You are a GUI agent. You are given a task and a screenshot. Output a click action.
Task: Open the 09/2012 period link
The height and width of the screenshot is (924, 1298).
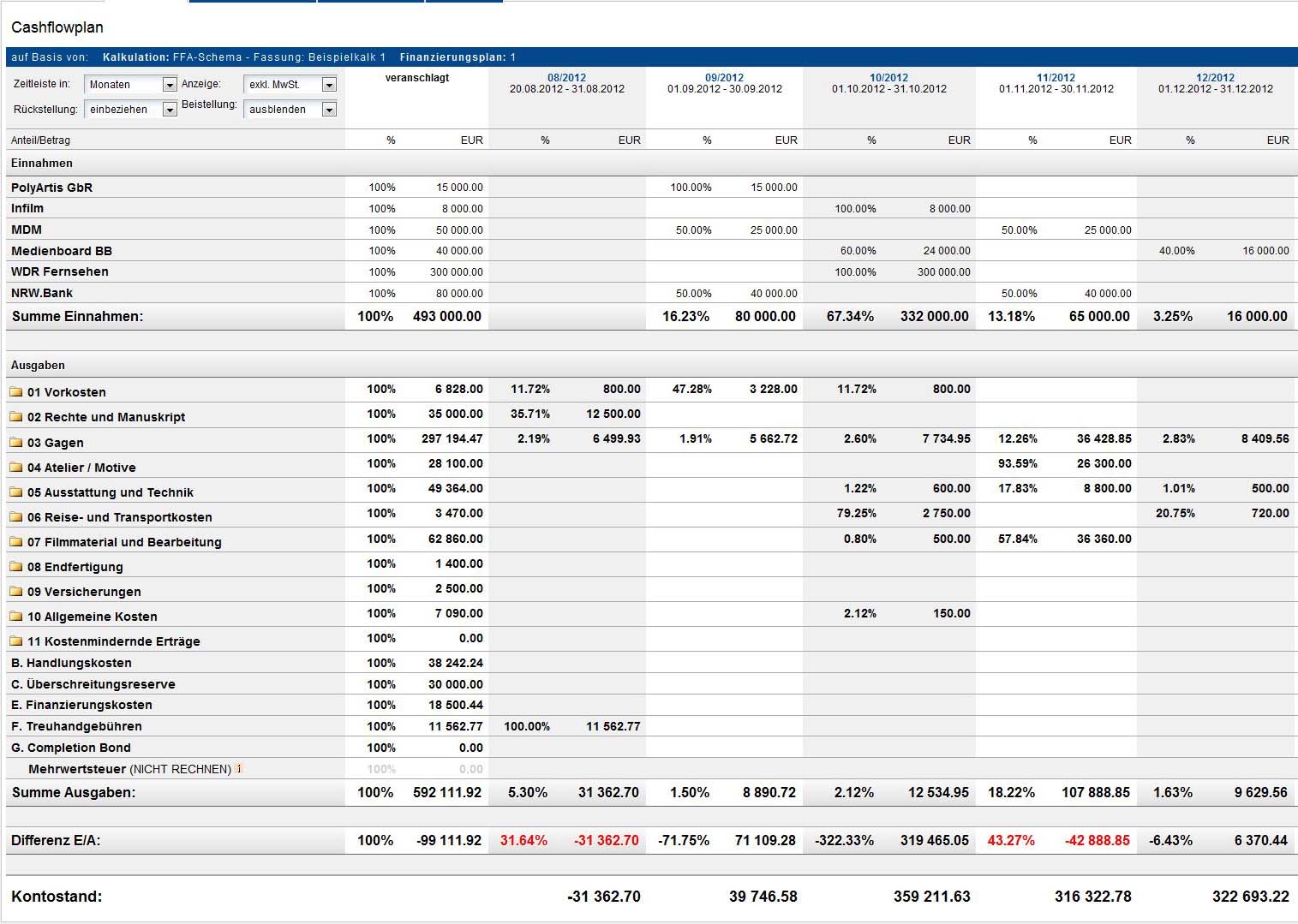(x=725, y=78)
